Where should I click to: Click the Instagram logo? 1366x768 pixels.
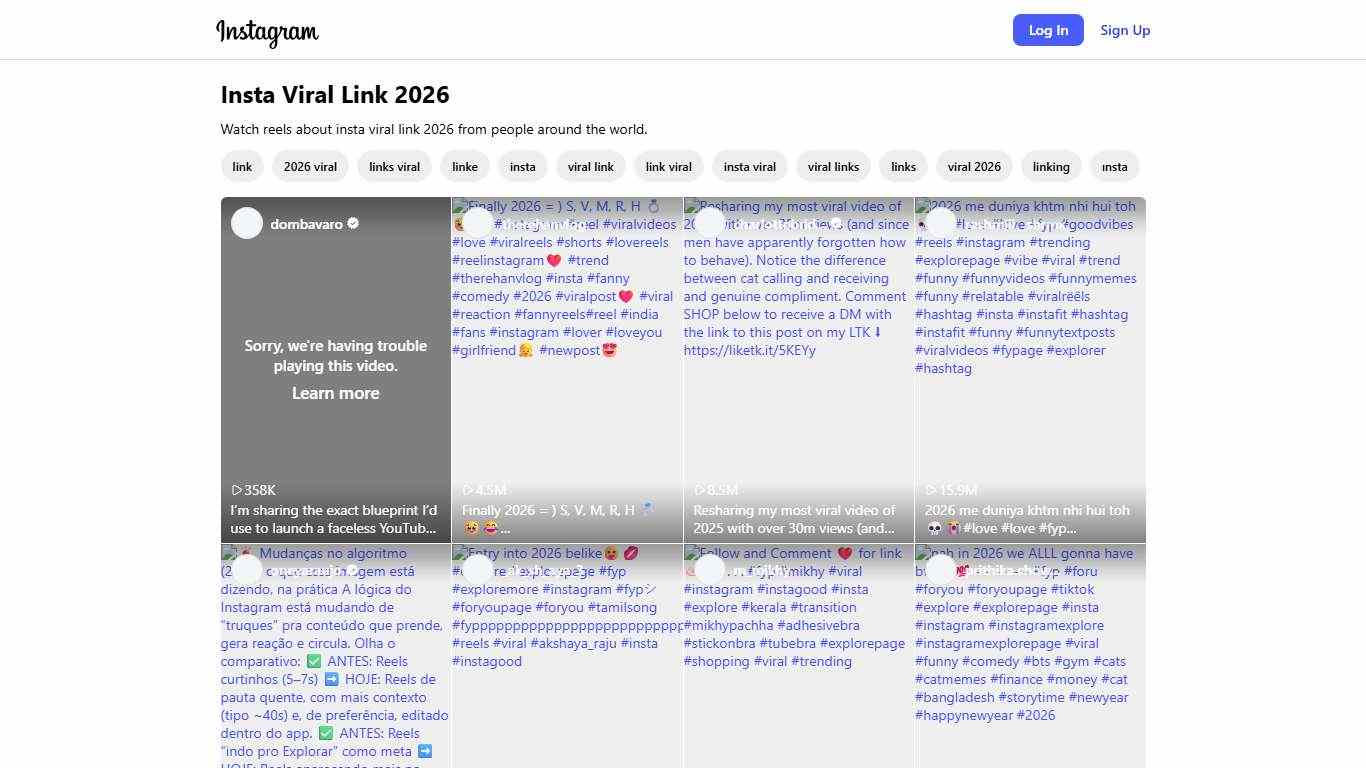267,32
